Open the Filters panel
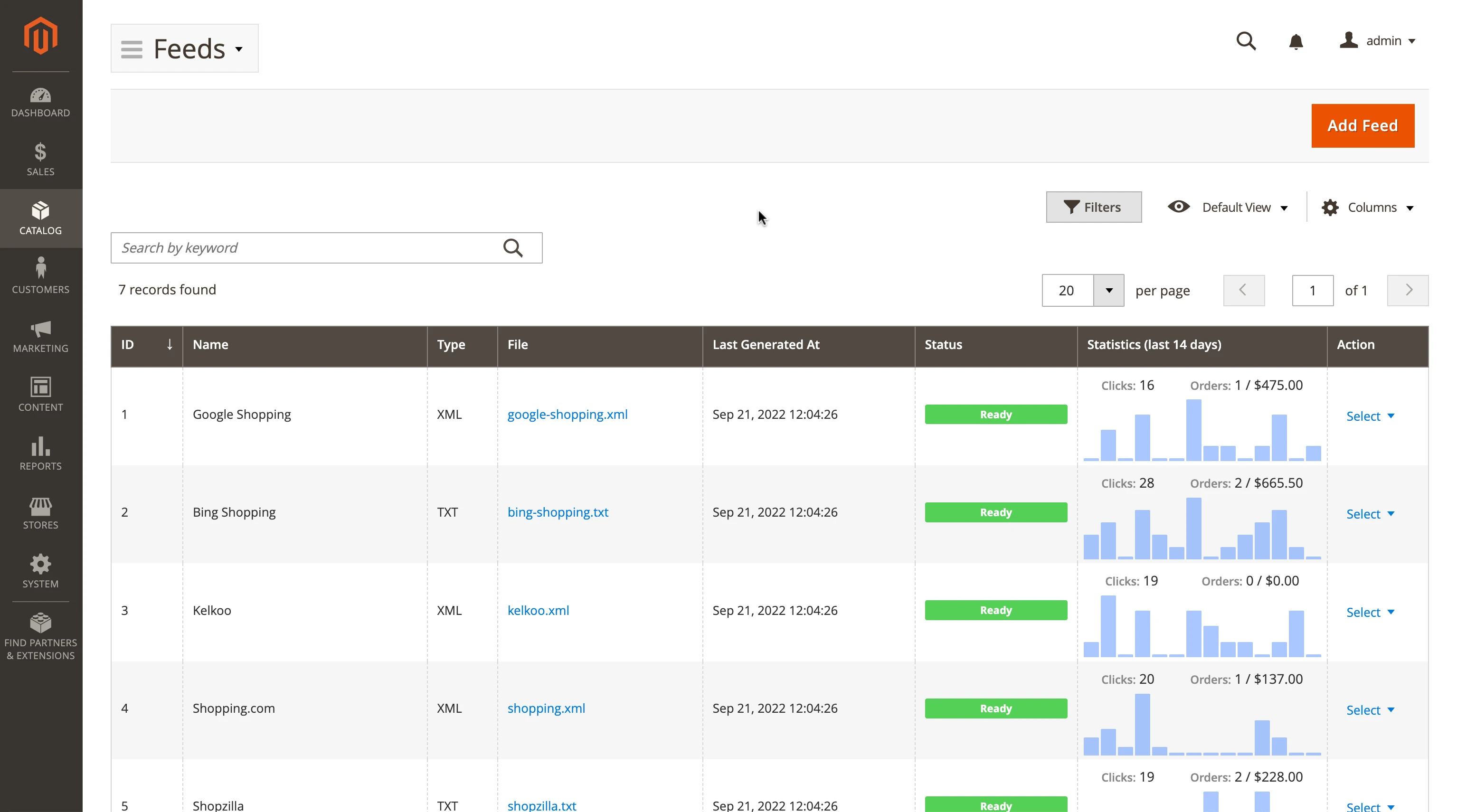 point(1093,207)
